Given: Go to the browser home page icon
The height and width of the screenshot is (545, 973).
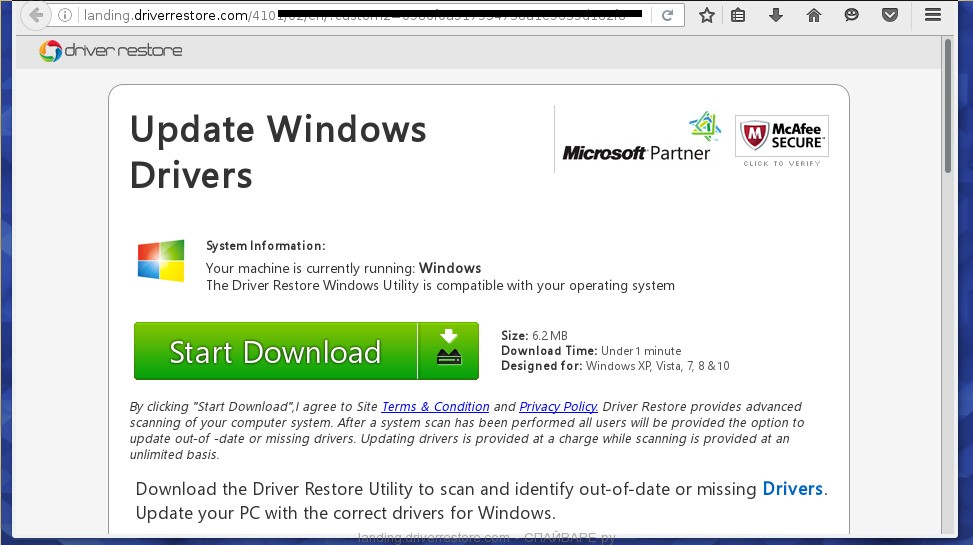Looking at the screenshot, I should (814, 15).
